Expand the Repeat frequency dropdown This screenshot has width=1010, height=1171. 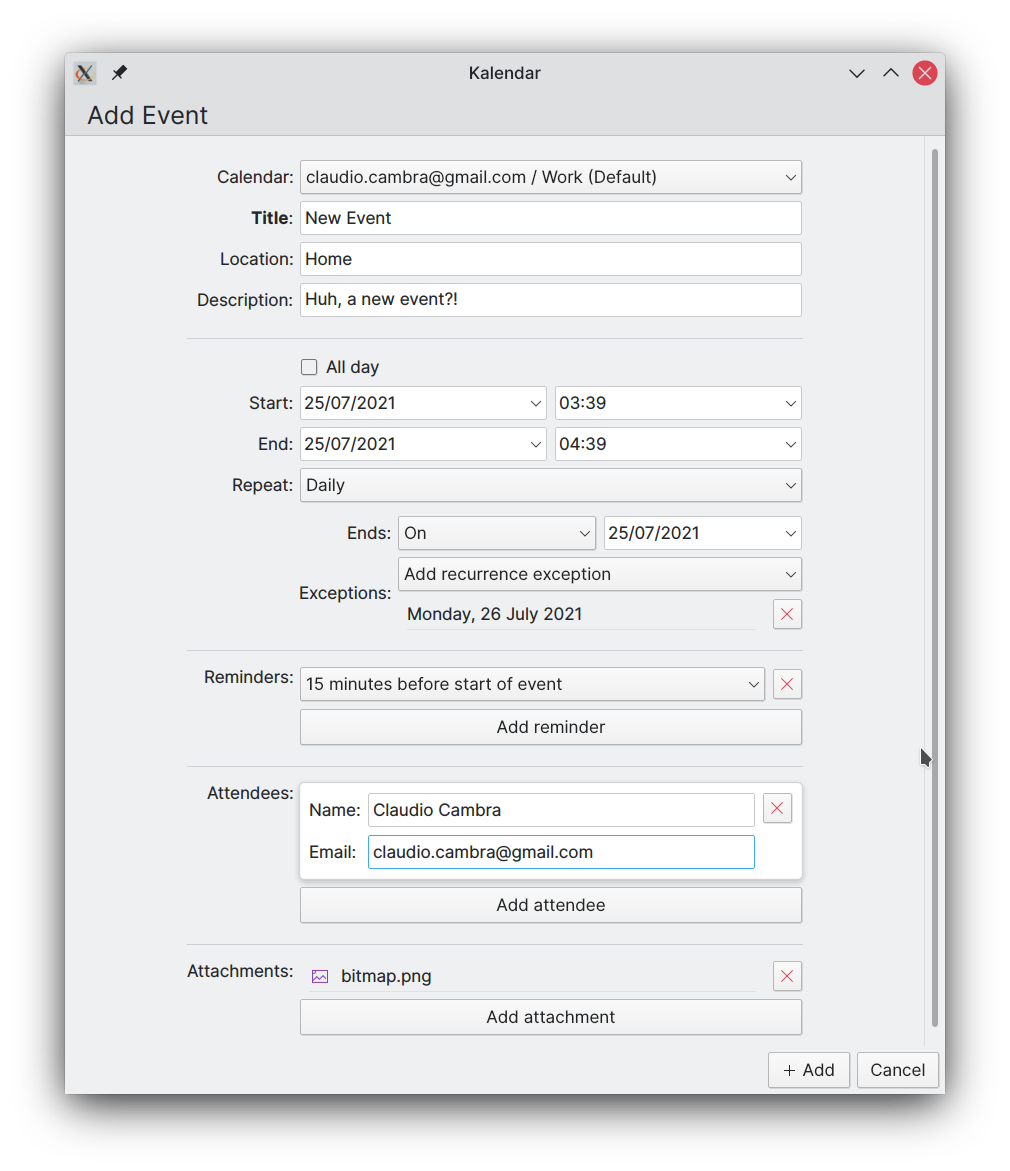pos(551,485)
